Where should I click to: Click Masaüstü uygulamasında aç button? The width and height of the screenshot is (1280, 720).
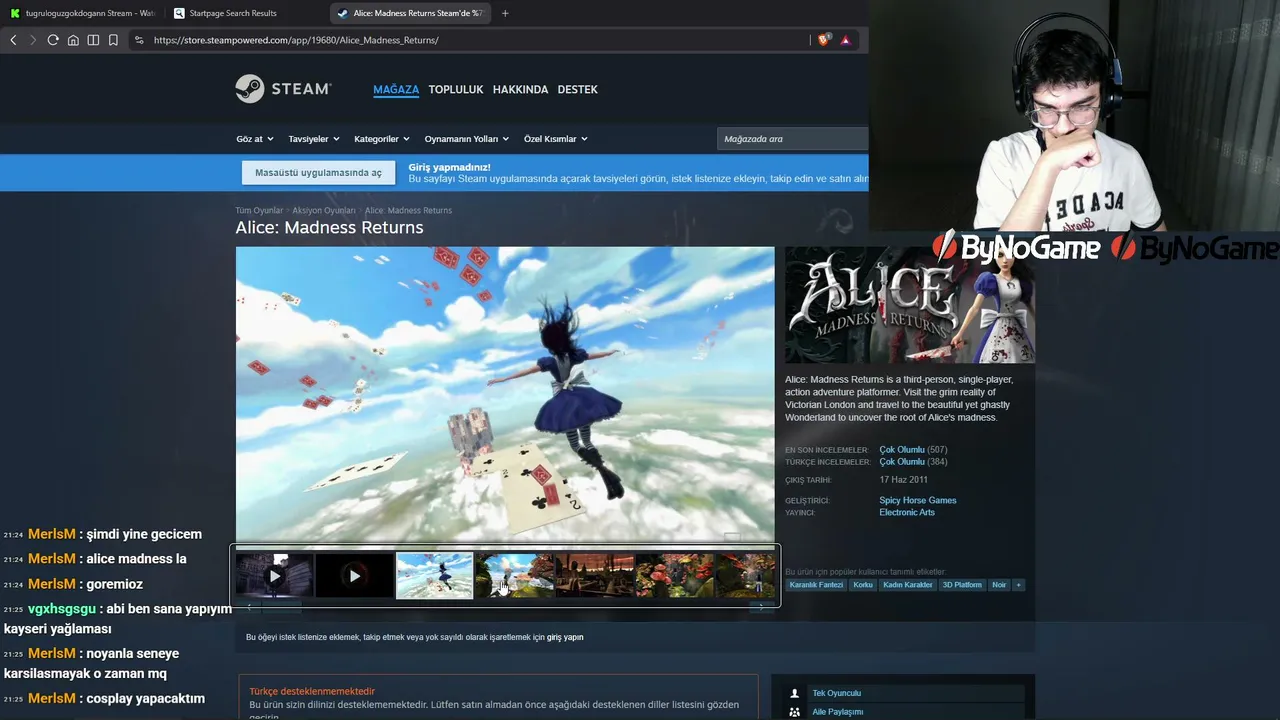[318, 173]
